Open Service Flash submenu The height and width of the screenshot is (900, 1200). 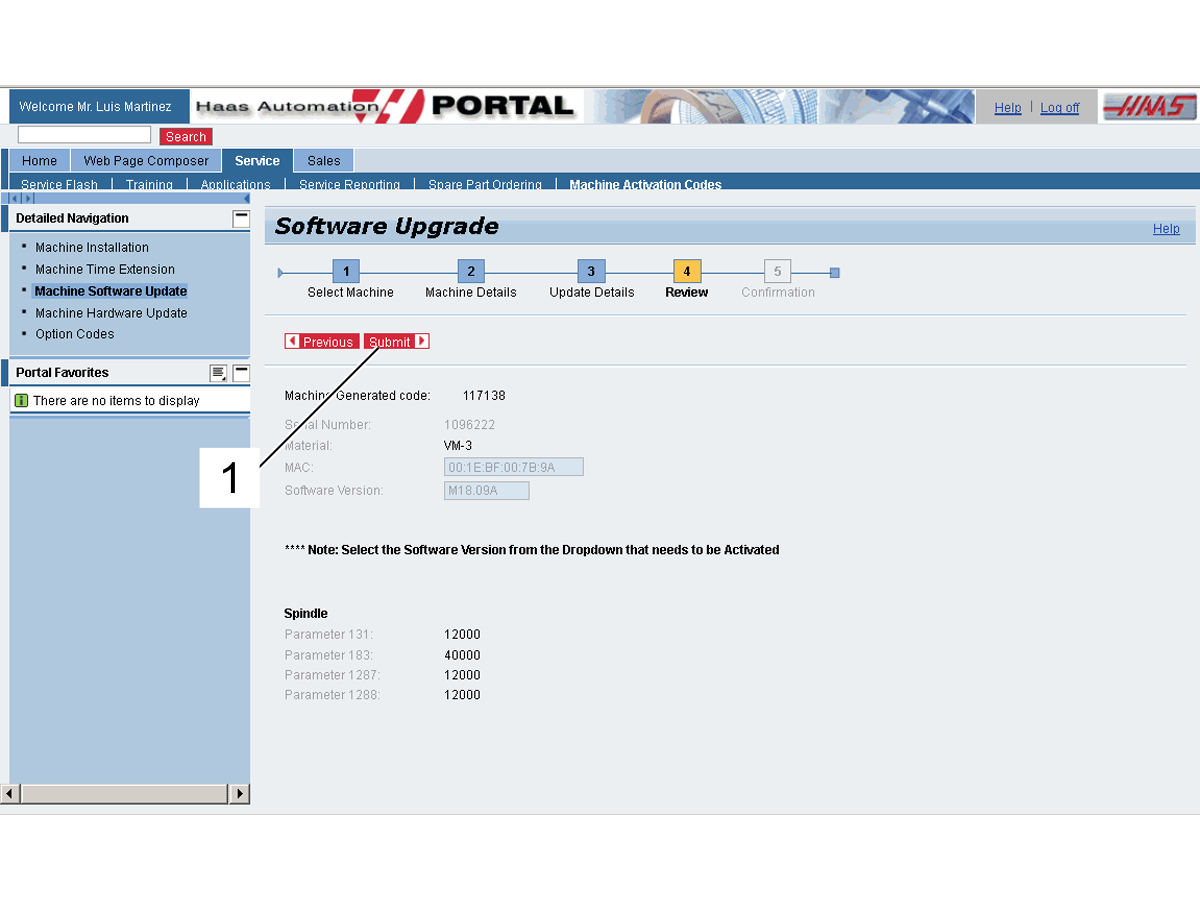tap(60, 184)
